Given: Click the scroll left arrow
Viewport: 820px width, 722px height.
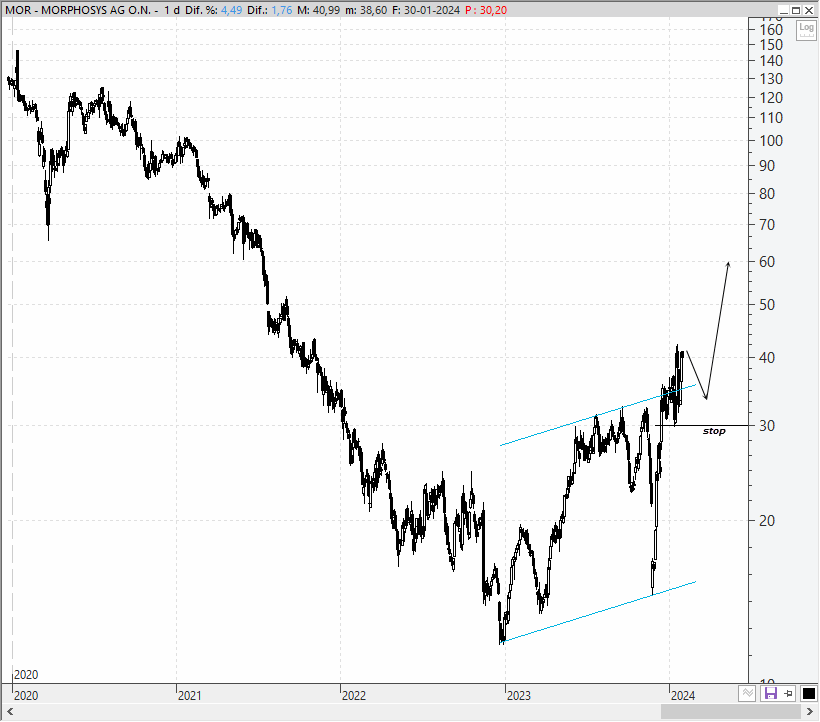Looking at the screenshot, I should [x=10, y=712].
